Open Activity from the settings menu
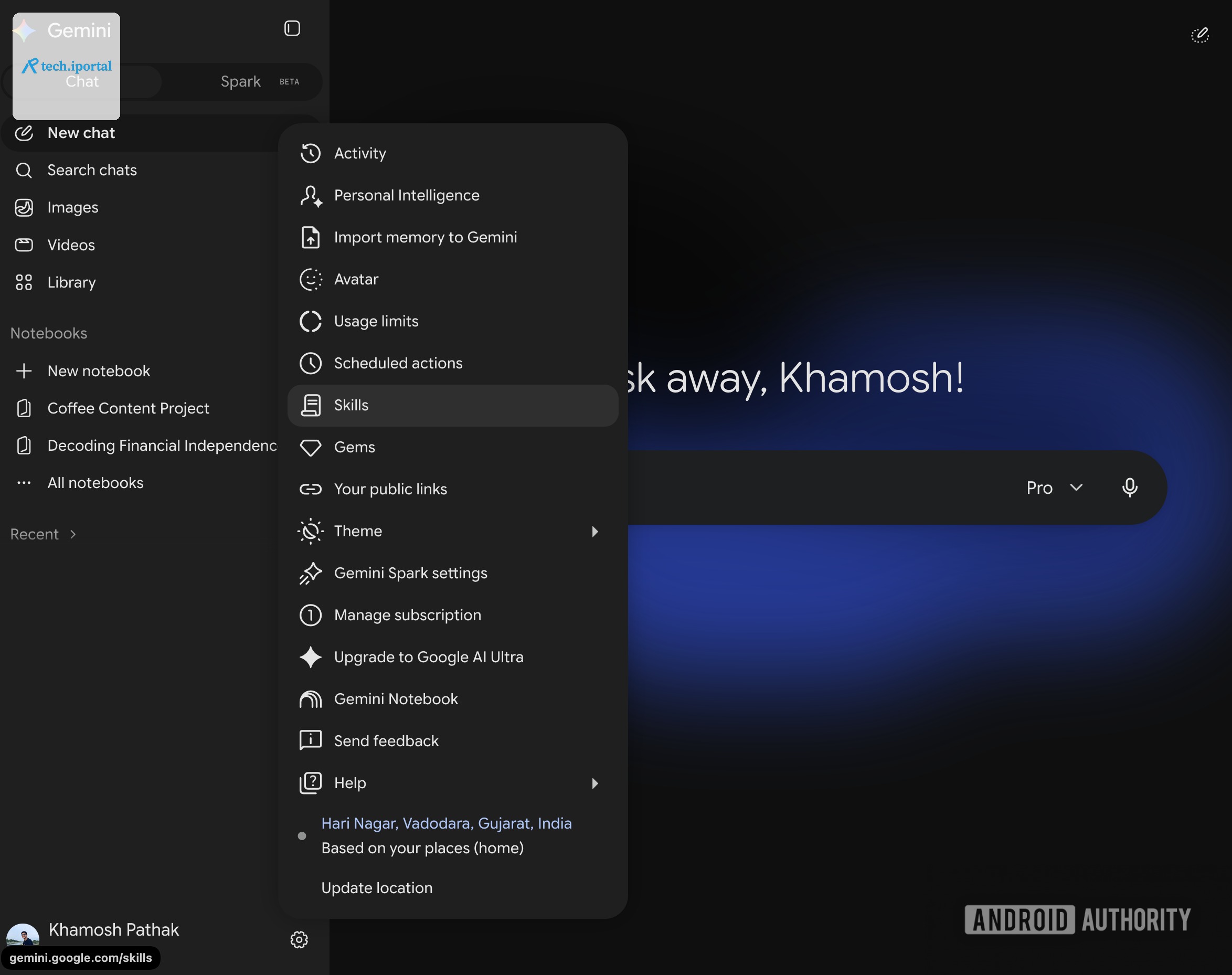The height and width of the screenshot is (975, 1232). point(452,153)
